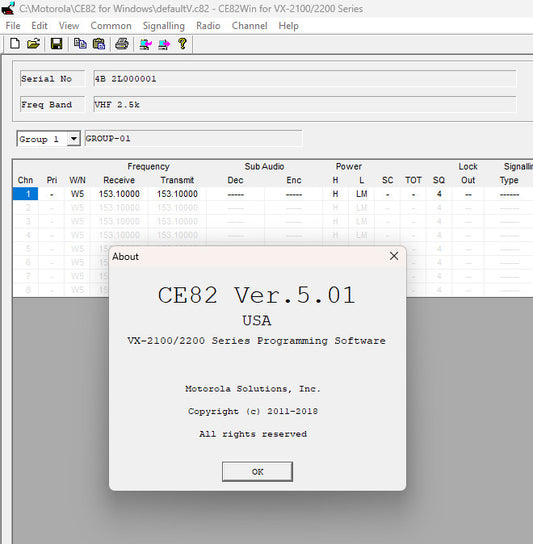Click the write to radio icon
This screenshot has height=544, width=533.
(164, 44)
